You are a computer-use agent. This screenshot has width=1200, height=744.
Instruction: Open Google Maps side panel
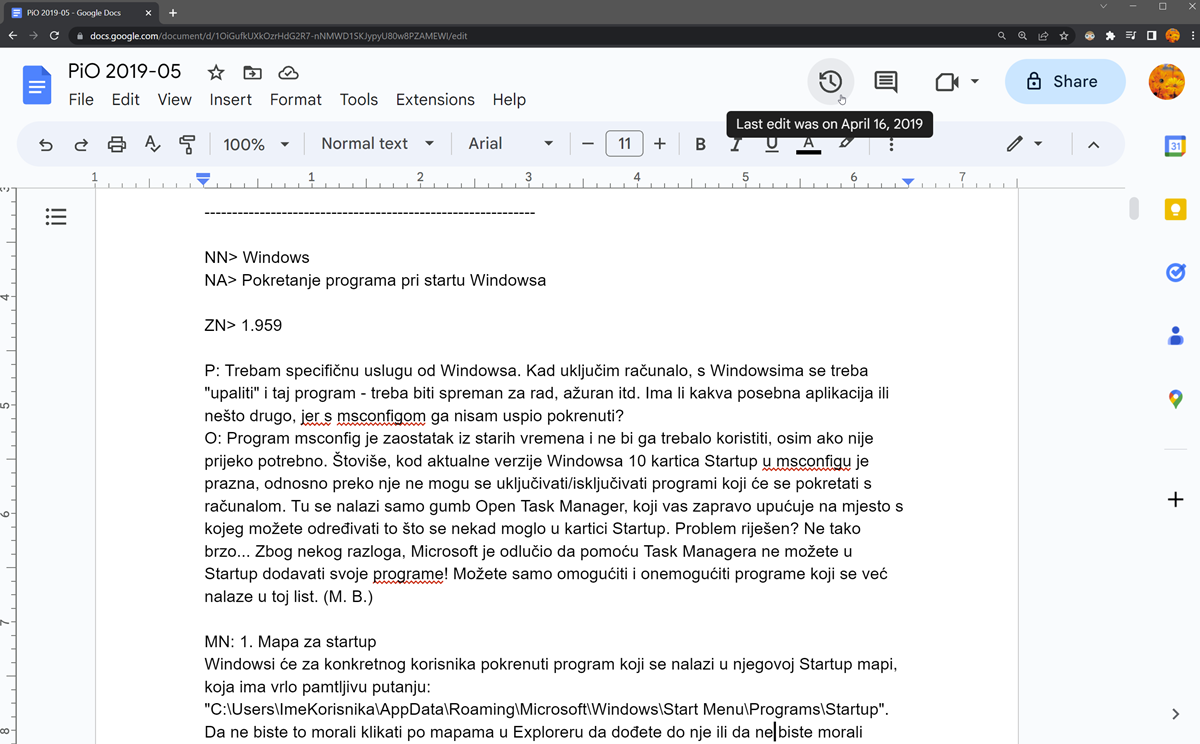(1175, 399)
